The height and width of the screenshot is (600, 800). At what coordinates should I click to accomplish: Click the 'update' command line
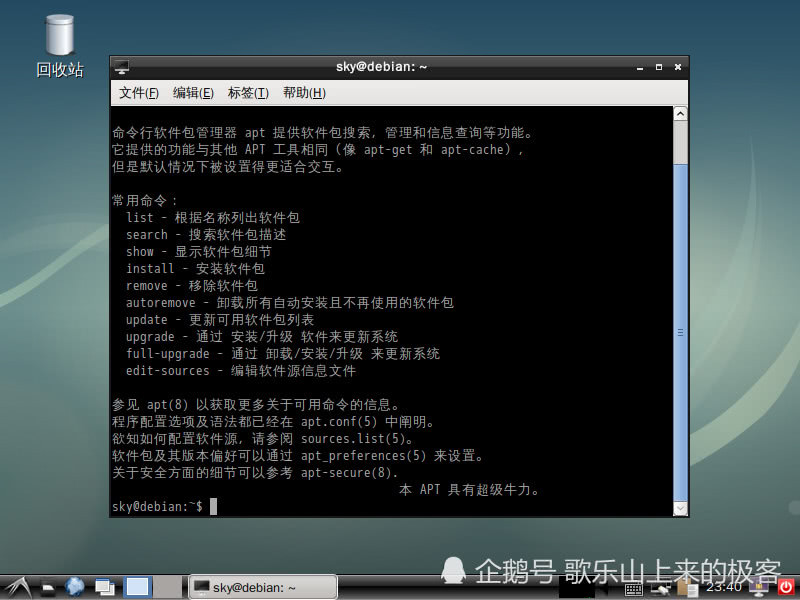pos(220,319)
